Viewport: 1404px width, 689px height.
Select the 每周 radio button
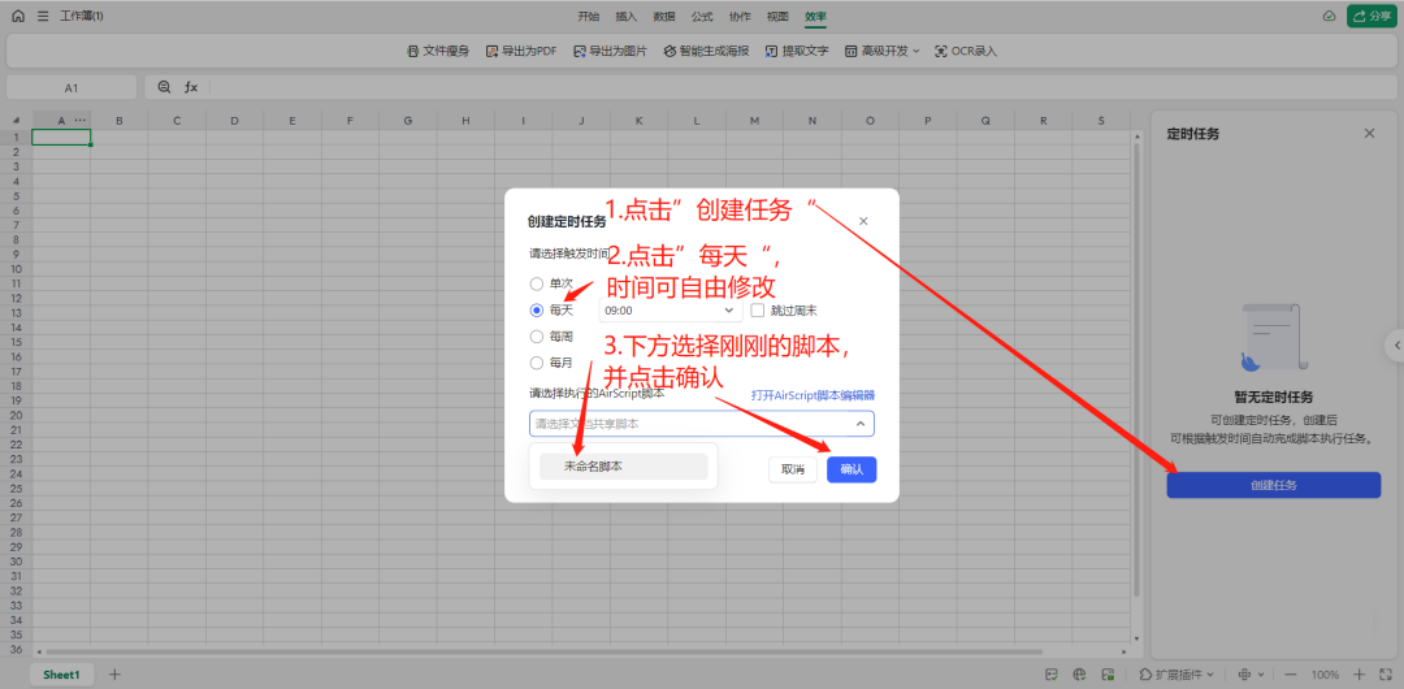pos(537,337)
